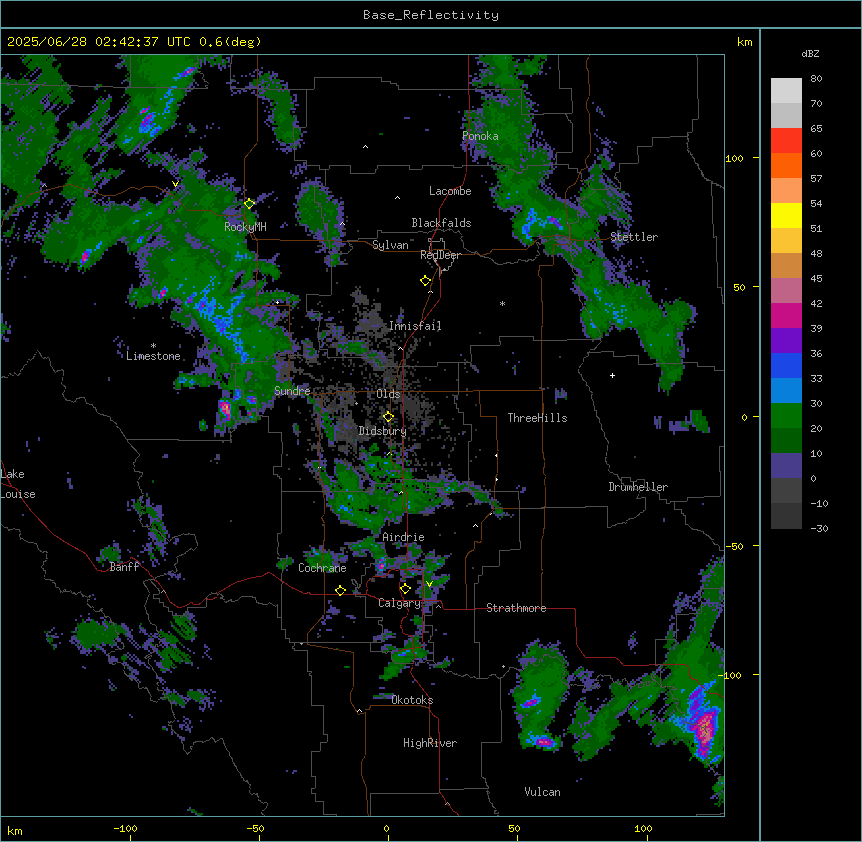Click the Airdrie label

point(403,537)
